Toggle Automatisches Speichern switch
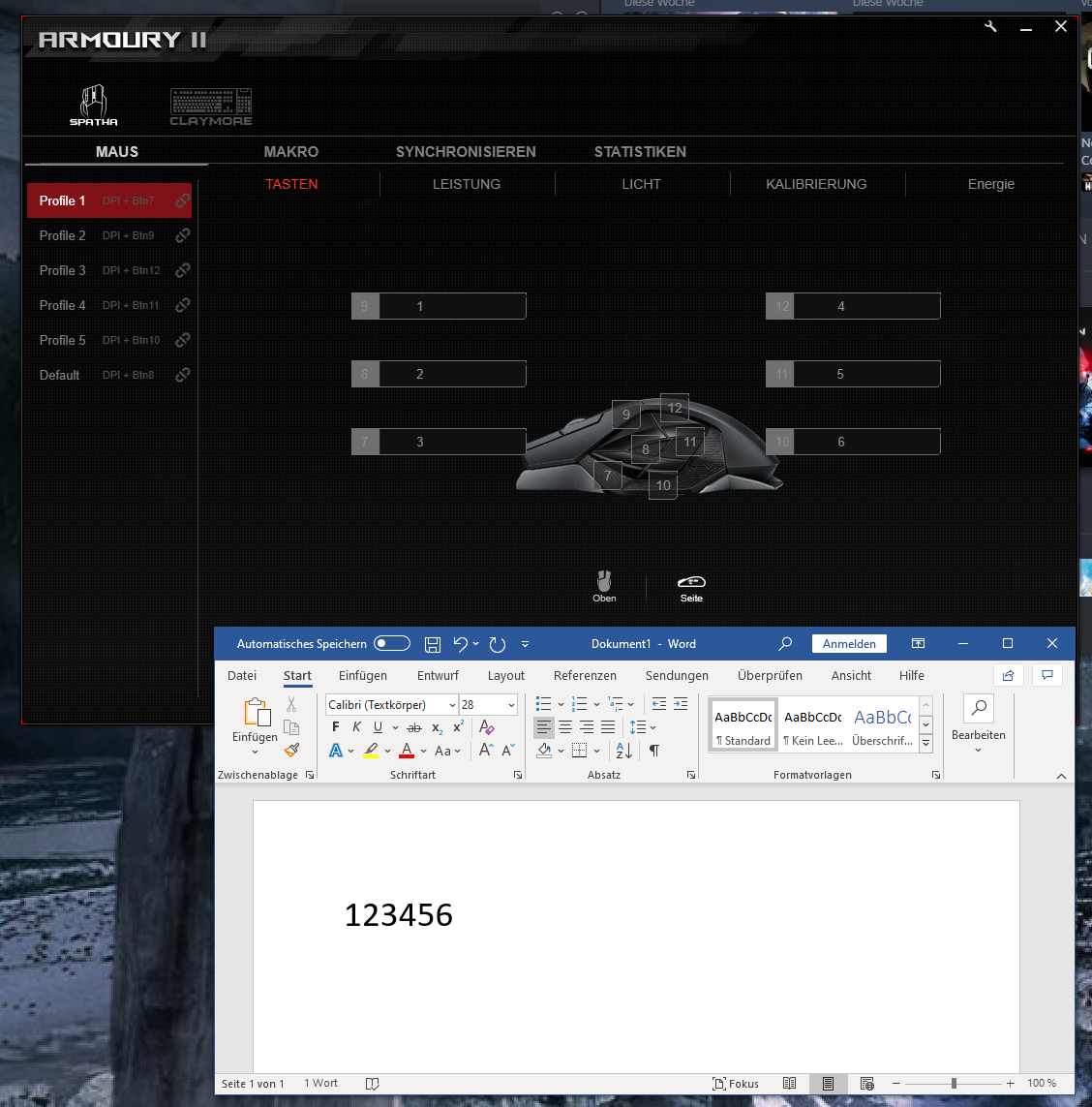The image size is (1092, 1107). [x=392, y=643]
